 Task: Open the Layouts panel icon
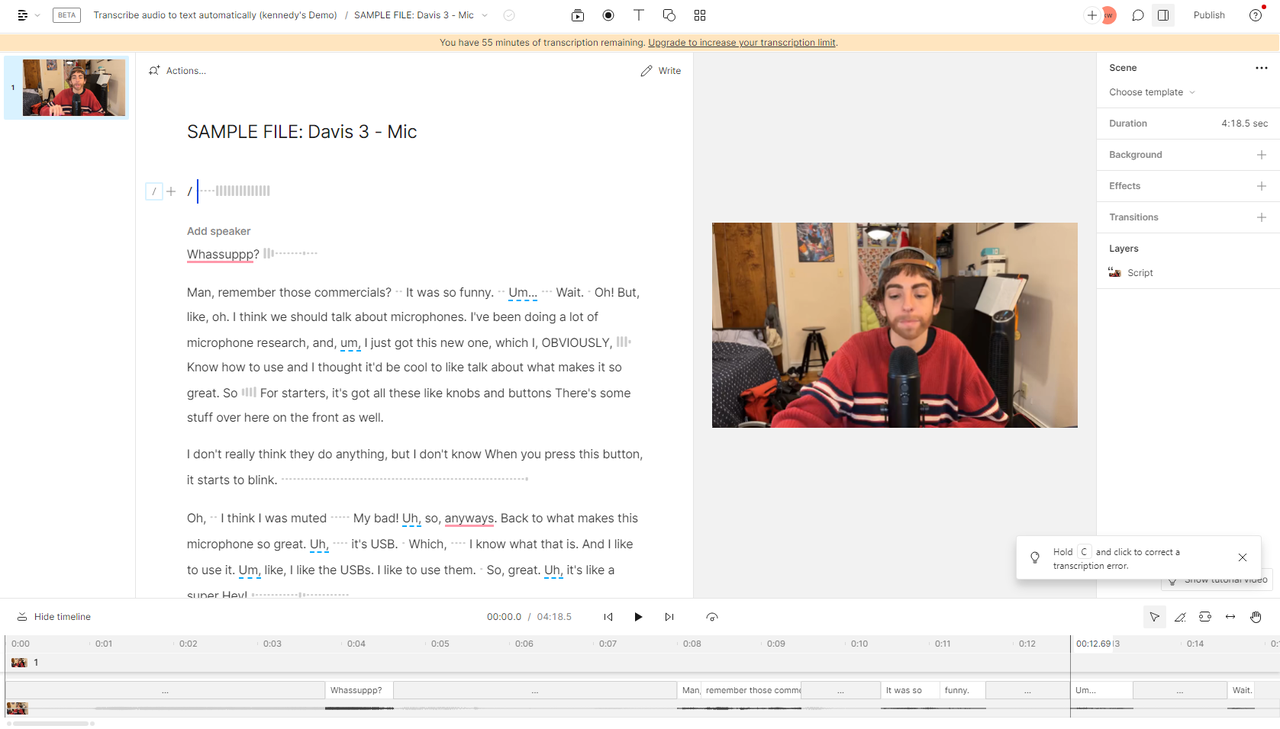[699, 15]
